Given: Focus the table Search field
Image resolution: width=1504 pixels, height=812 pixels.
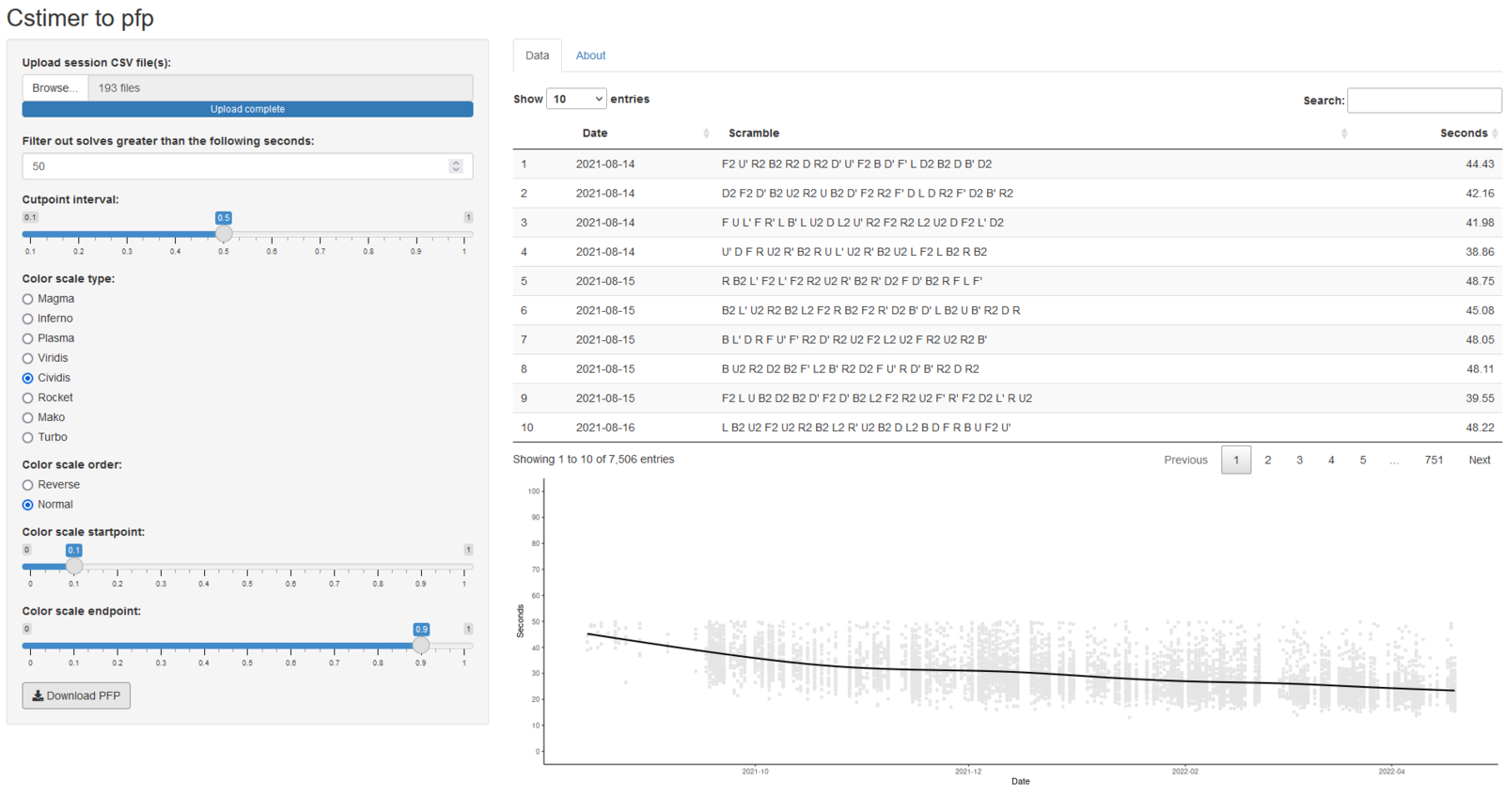Looking at the screenshot, I should [x=1424, y=101].
